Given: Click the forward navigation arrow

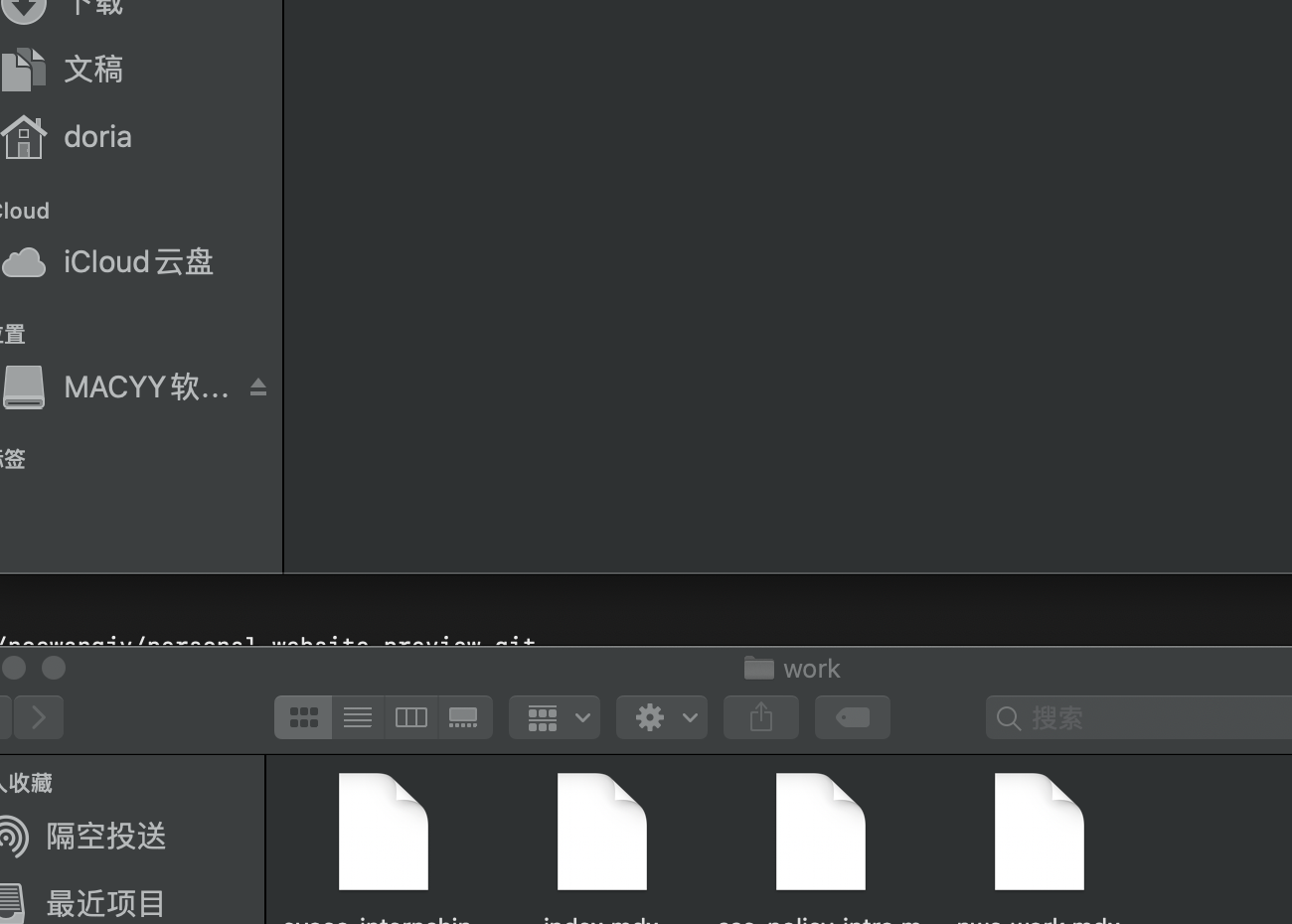Looking at the screenshot, I should tap(39, 717).
